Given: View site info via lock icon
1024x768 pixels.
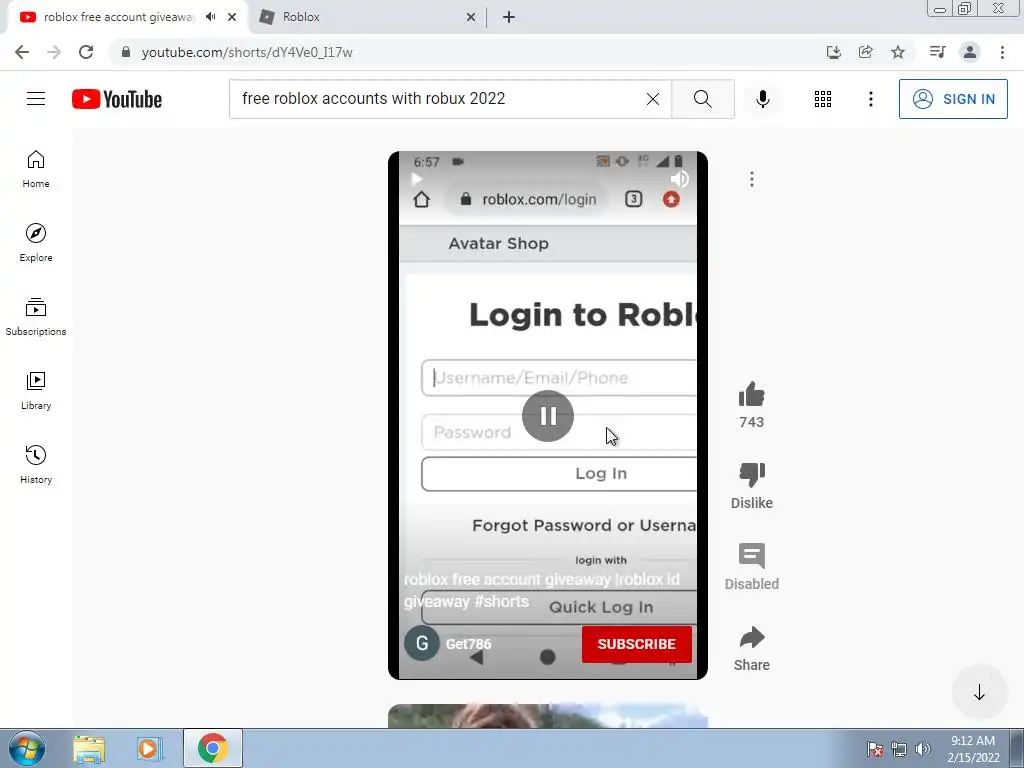Looking at the screenshot, I should point(126,52).
